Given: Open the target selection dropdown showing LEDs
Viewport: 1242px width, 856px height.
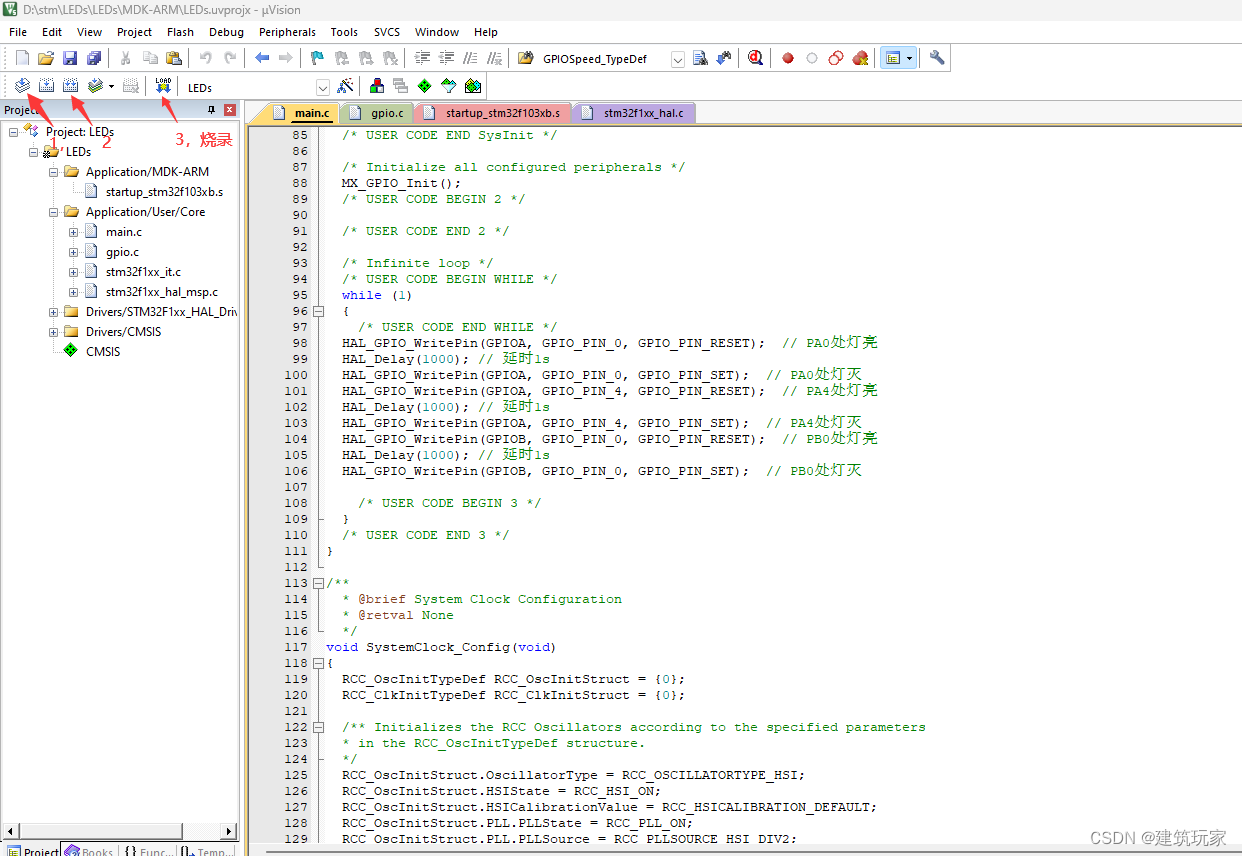Looking at the screenshot, I should [x=323, y=88].
